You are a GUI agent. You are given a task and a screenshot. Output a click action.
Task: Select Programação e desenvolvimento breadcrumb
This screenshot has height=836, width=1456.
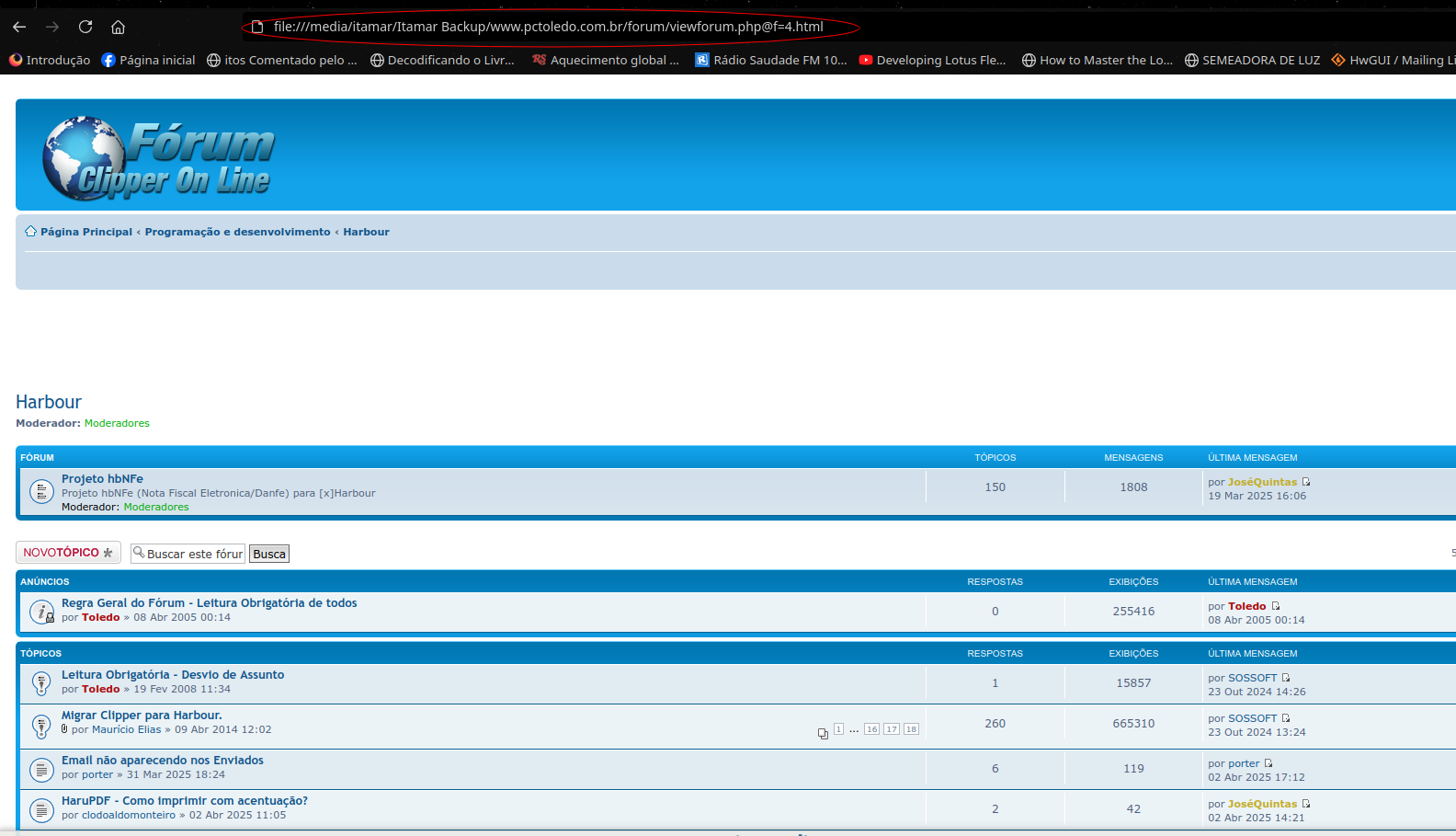click(237, 232)
